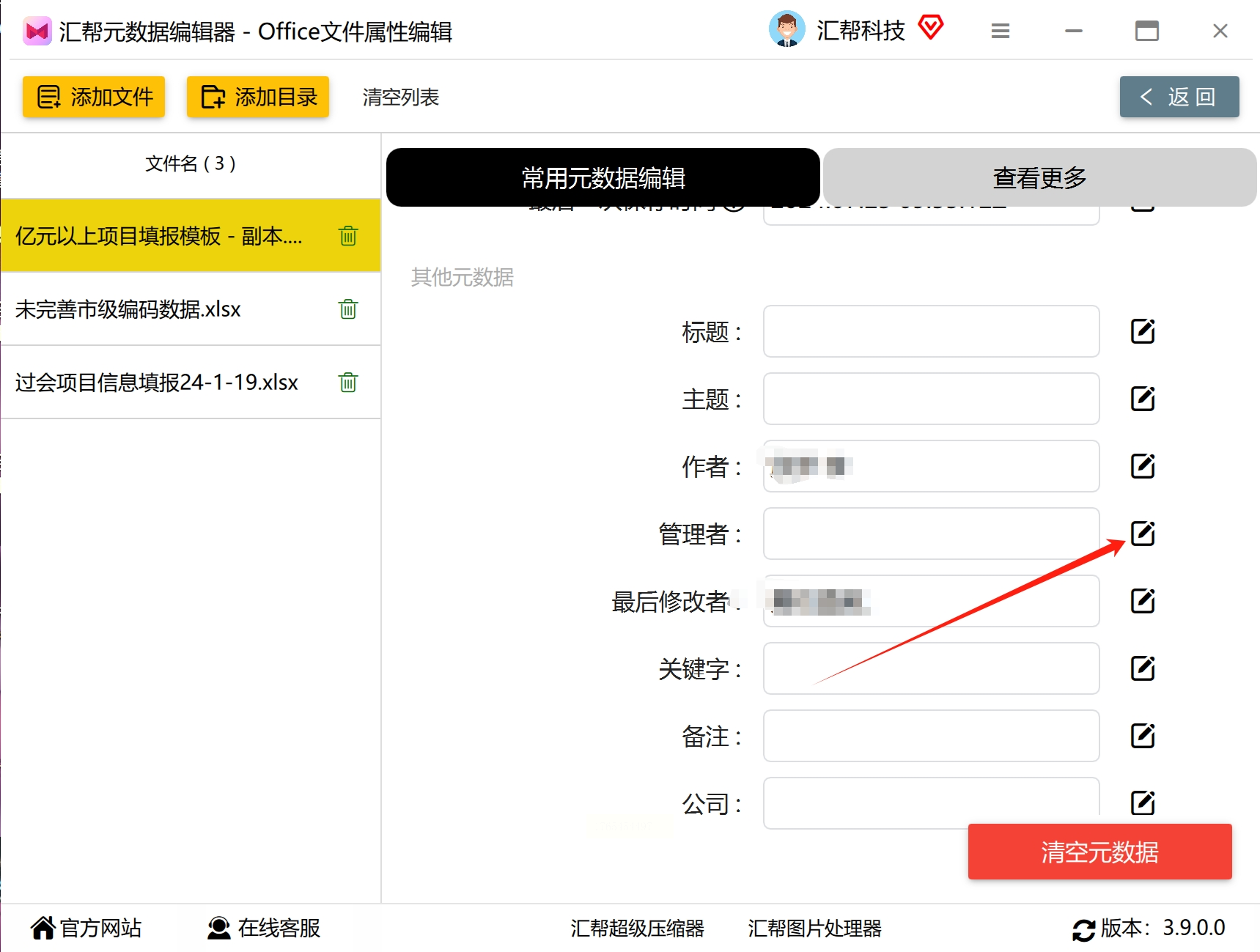Screen dimensions: 1260x952
Task: Click the edit icon for 最后修改者
Action: click(1143, 601)
